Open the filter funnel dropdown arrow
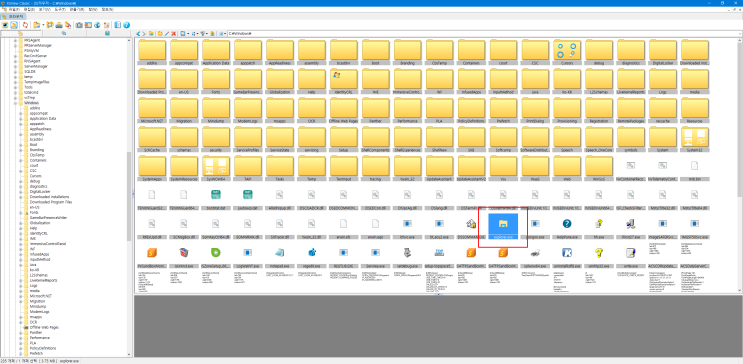Viewport: 743px width, 364px height. tap(208, 34)
